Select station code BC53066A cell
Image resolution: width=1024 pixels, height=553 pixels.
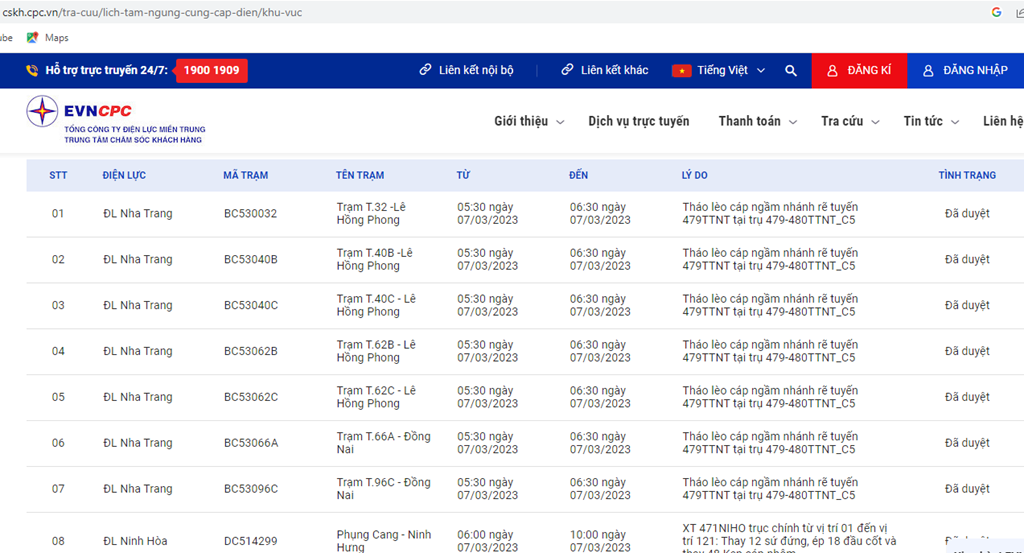(251, 443)
